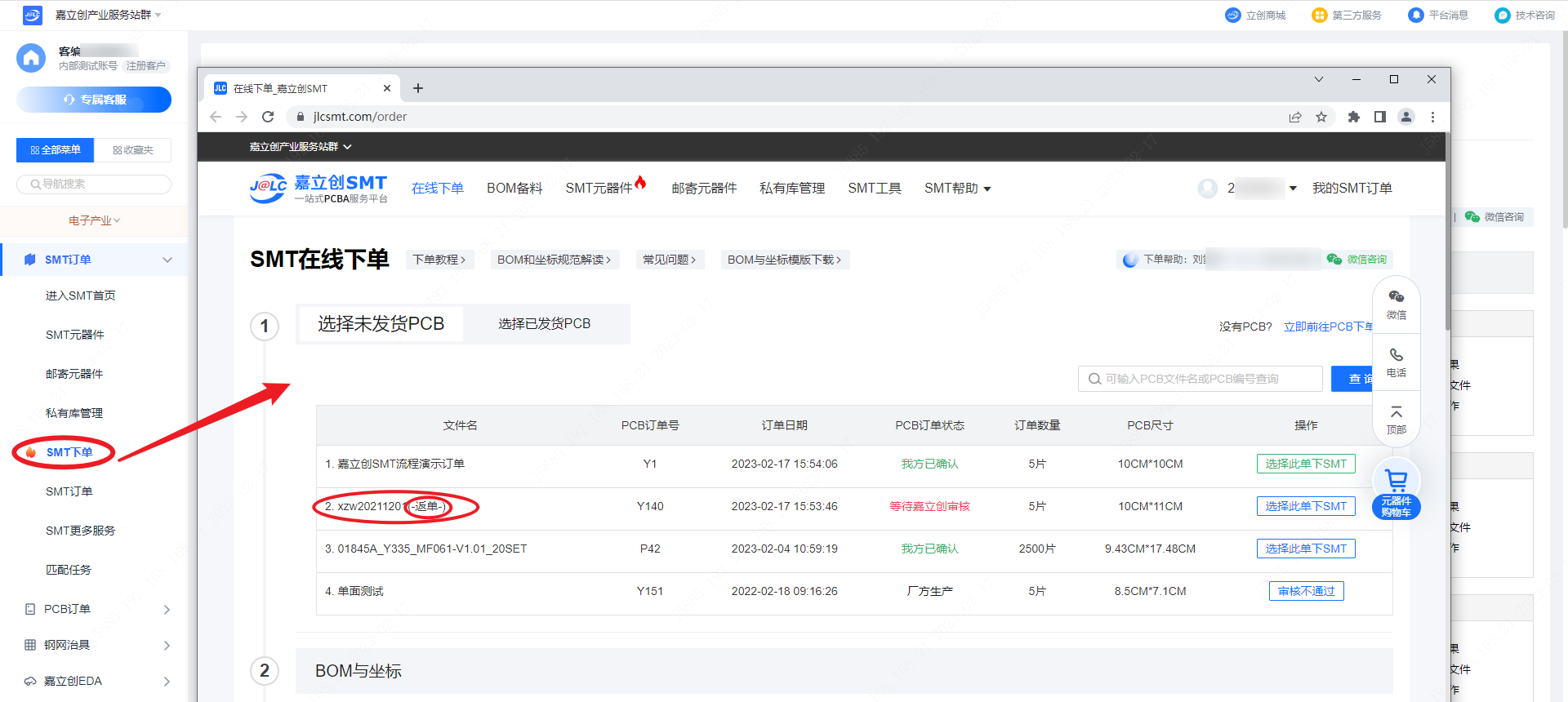Switch to 收藏夹 tab in sidebar
This screenshot has width=1568, height=702.
(x=132, y=150)
